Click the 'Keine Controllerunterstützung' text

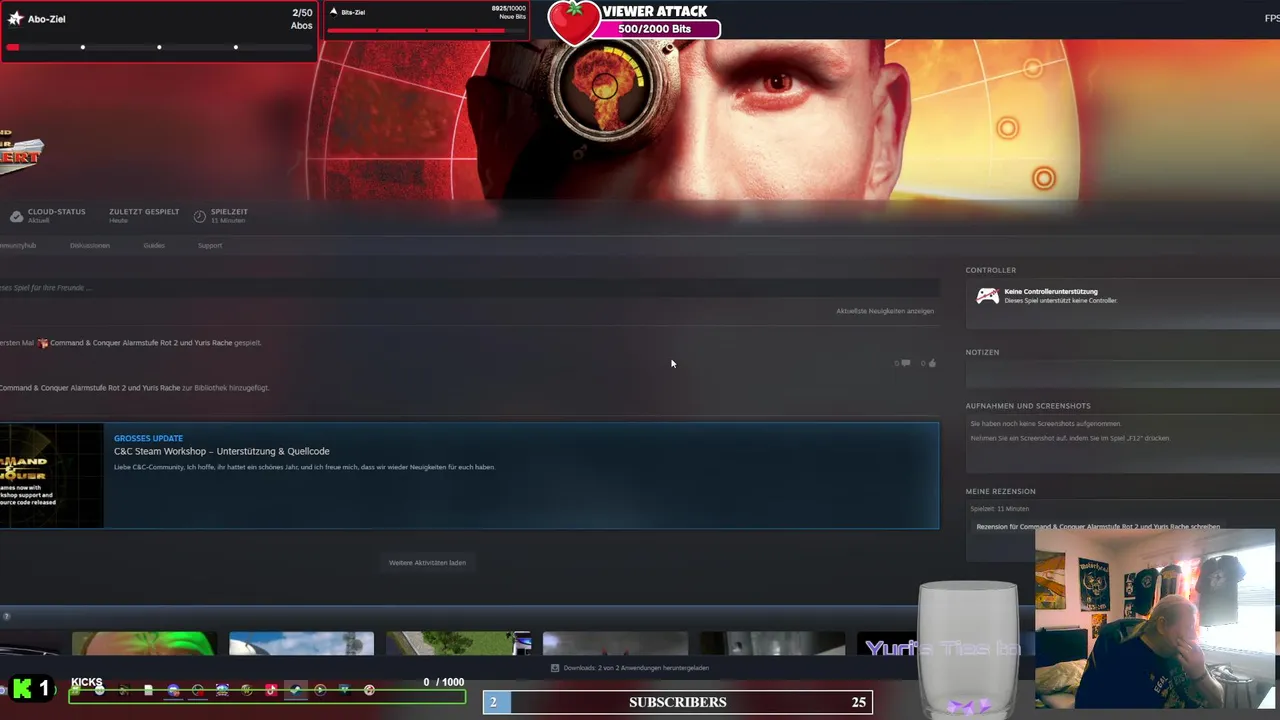pyautogui.click(x=1051, y=291)
